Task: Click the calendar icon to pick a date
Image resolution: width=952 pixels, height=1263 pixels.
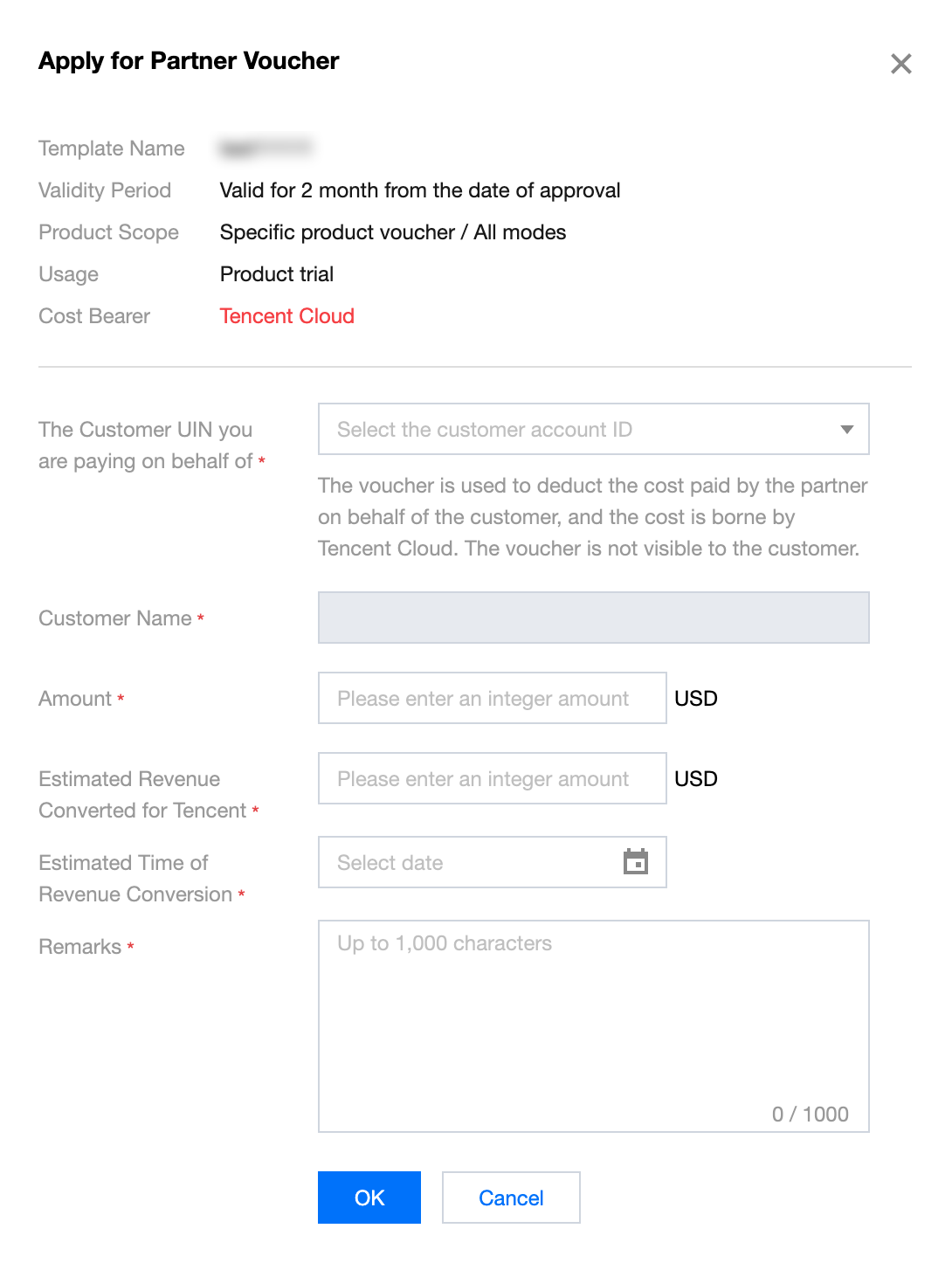Action: point(637,861)
